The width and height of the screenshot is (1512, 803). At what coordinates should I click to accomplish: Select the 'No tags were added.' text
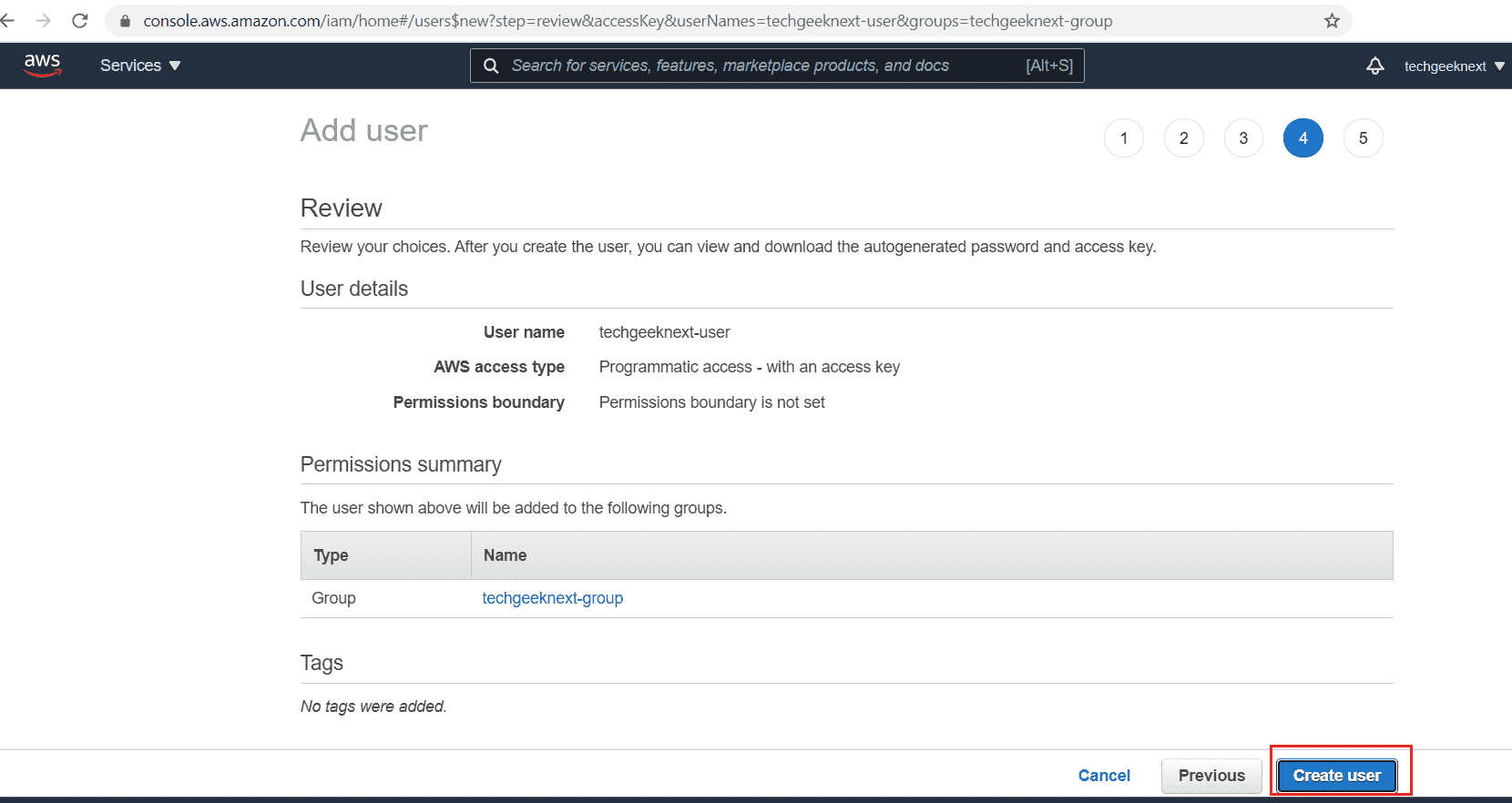pos(373,706)
